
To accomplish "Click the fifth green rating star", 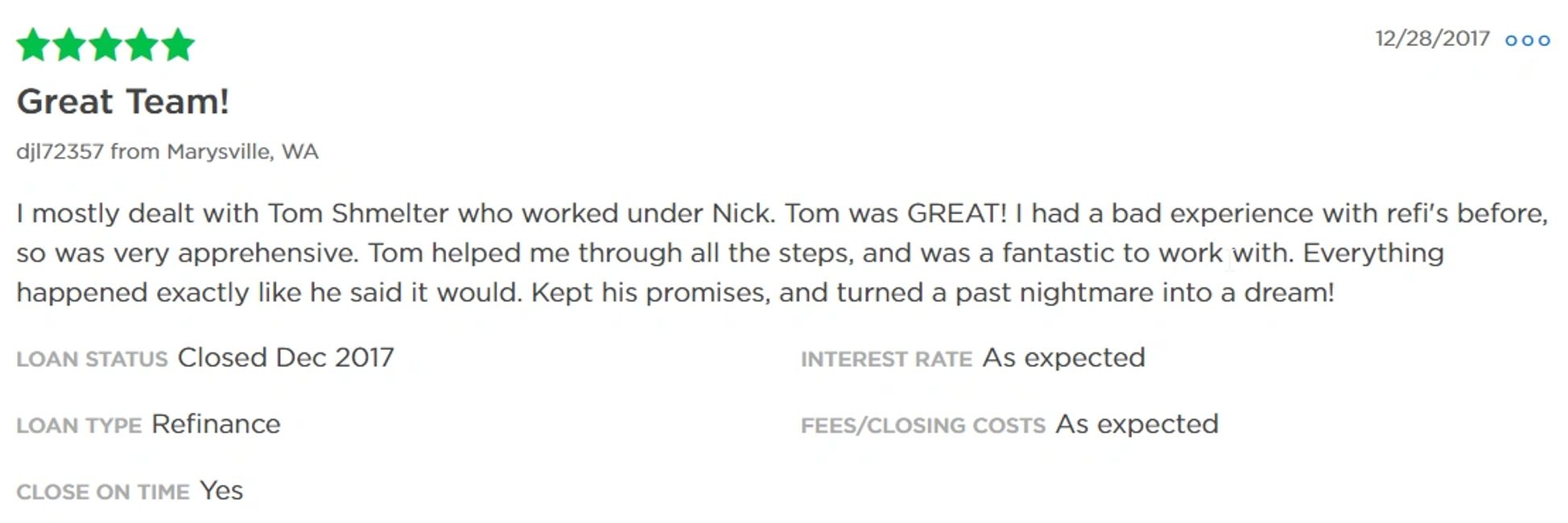I will click(178, 45).
